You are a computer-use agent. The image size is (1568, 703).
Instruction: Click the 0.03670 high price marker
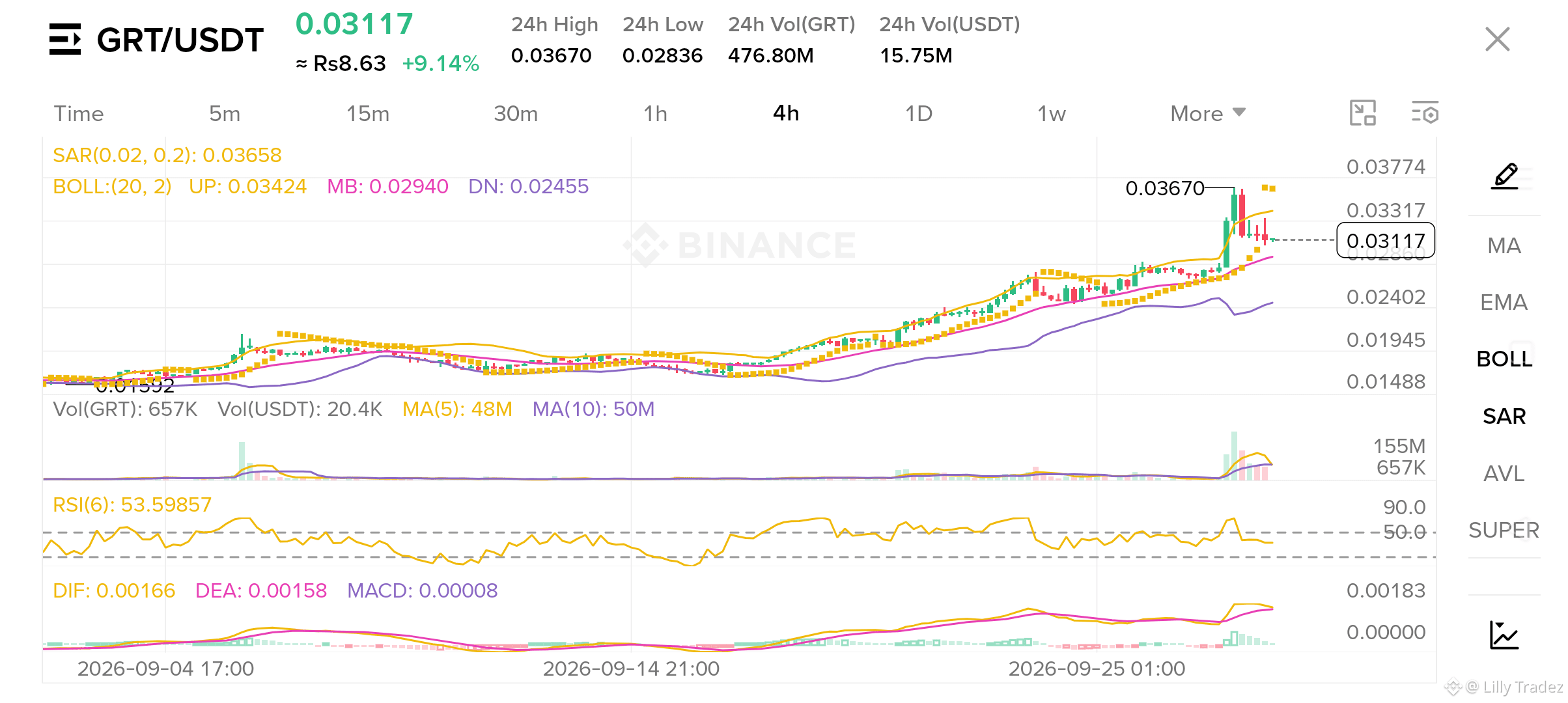pyautogui.click(x=1165, y=188)
